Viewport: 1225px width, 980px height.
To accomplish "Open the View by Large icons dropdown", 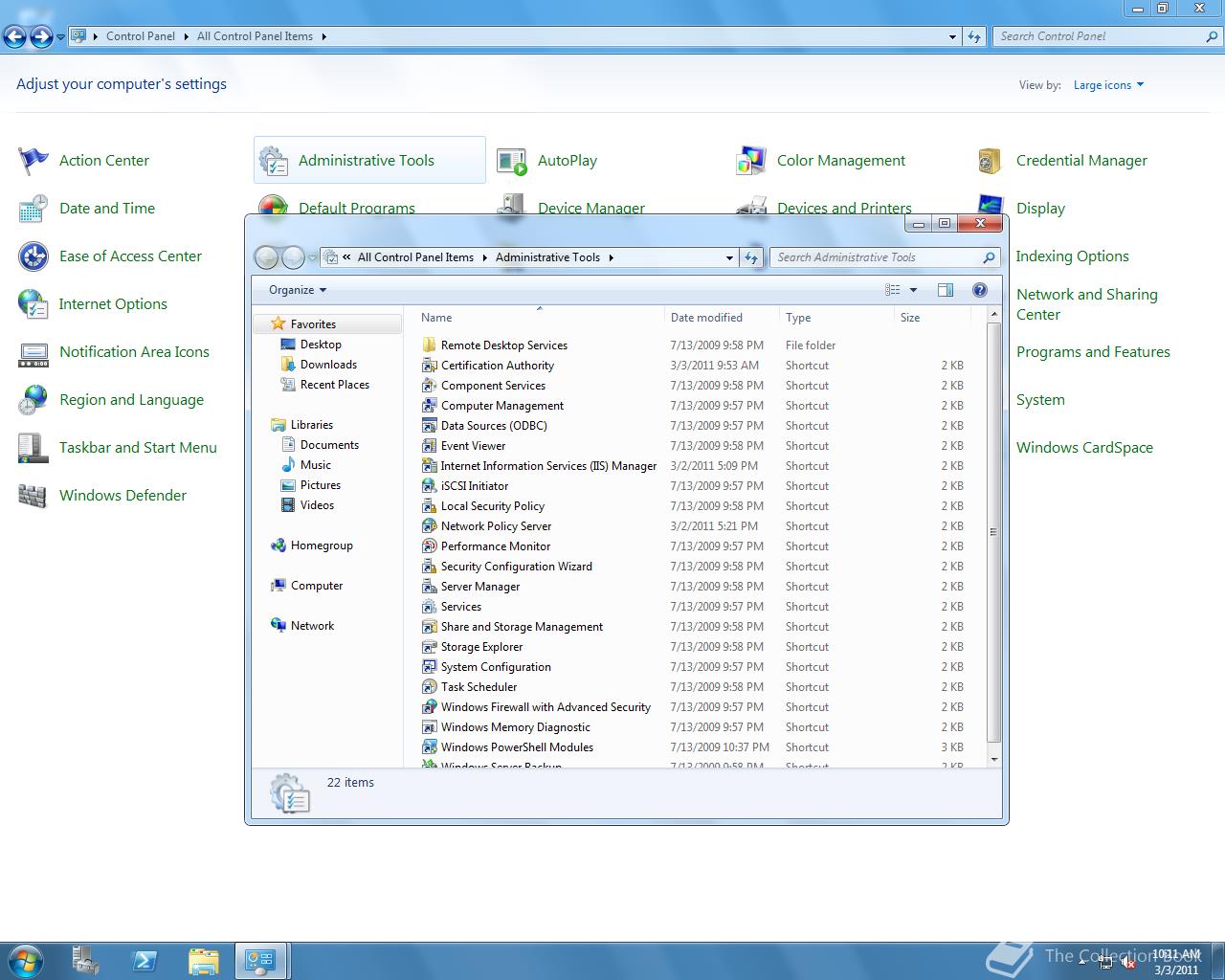I will 1108,85.
